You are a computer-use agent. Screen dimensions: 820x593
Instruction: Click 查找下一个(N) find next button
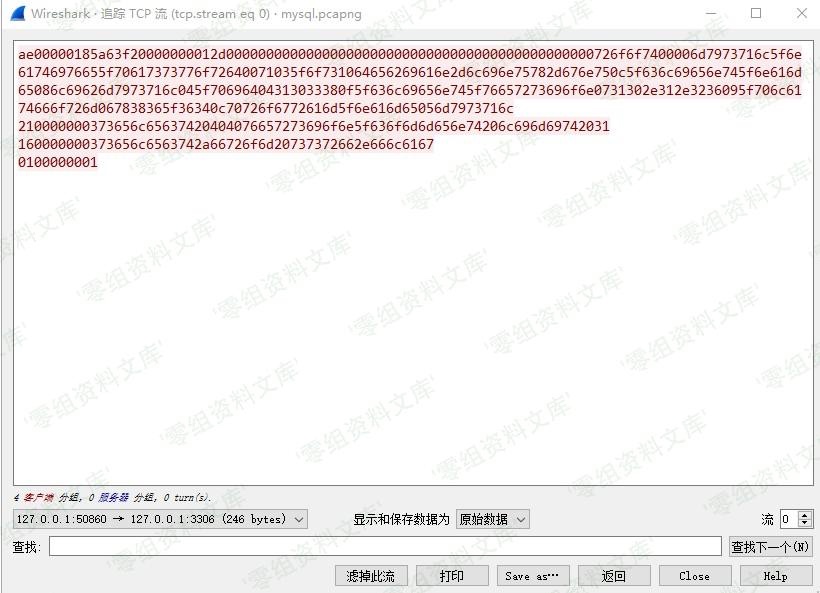point(771,547)
